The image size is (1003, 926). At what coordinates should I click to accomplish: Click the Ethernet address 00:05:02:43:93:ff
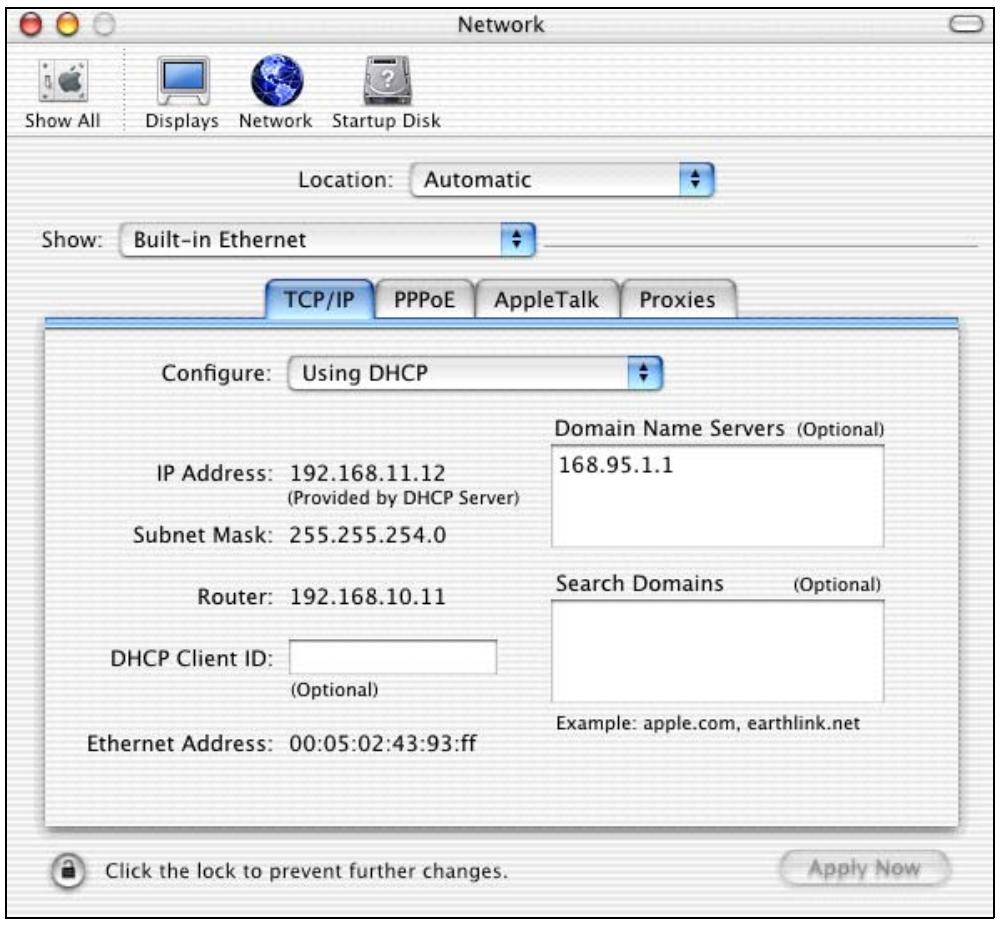(383, 743)
